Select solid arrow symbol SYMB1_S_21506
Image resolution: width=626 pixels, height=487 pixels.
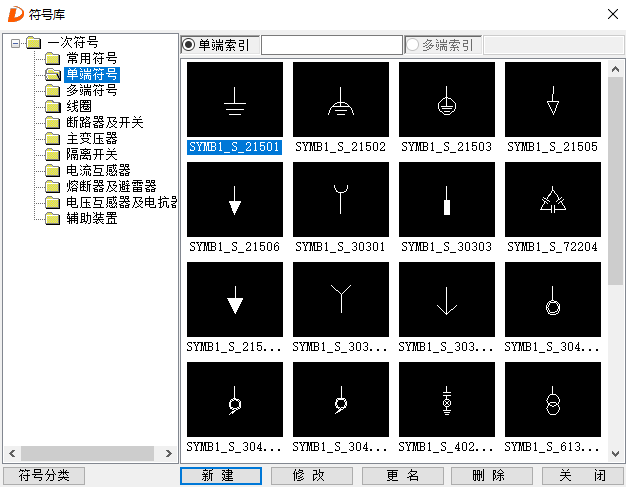pyautogui.click(x=235, y=199)
